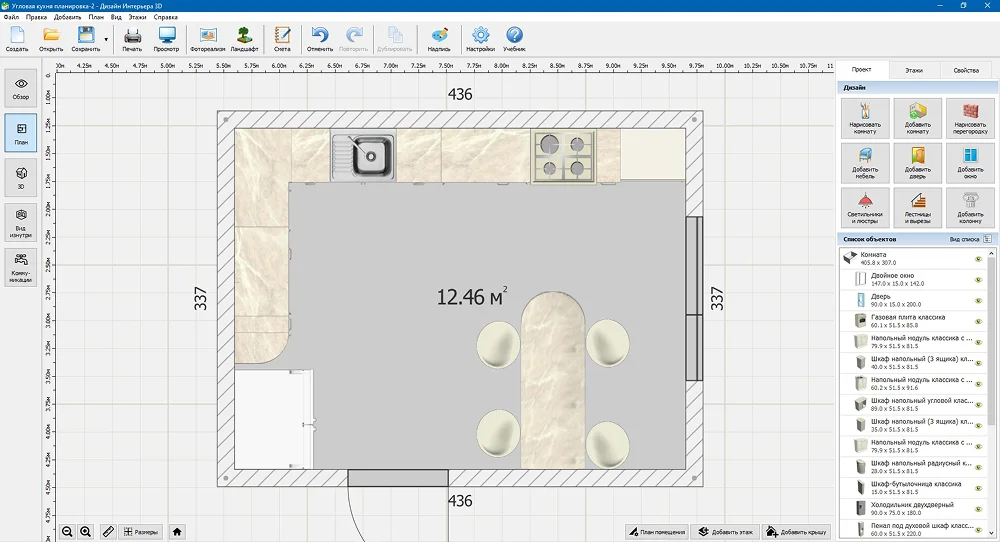Collapse the Комната tree node
The height and width of the screenshot is (542, 1000).
coord(849,258)
